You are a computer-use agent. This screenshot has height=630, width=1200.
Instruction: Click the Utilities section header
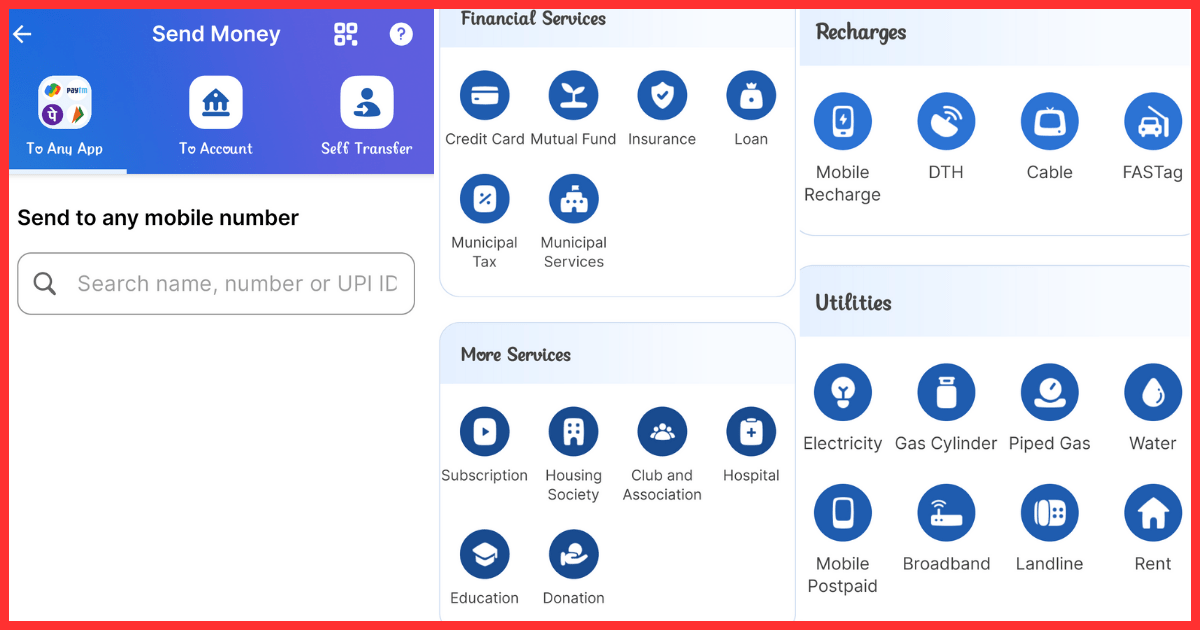coord(853,302)
